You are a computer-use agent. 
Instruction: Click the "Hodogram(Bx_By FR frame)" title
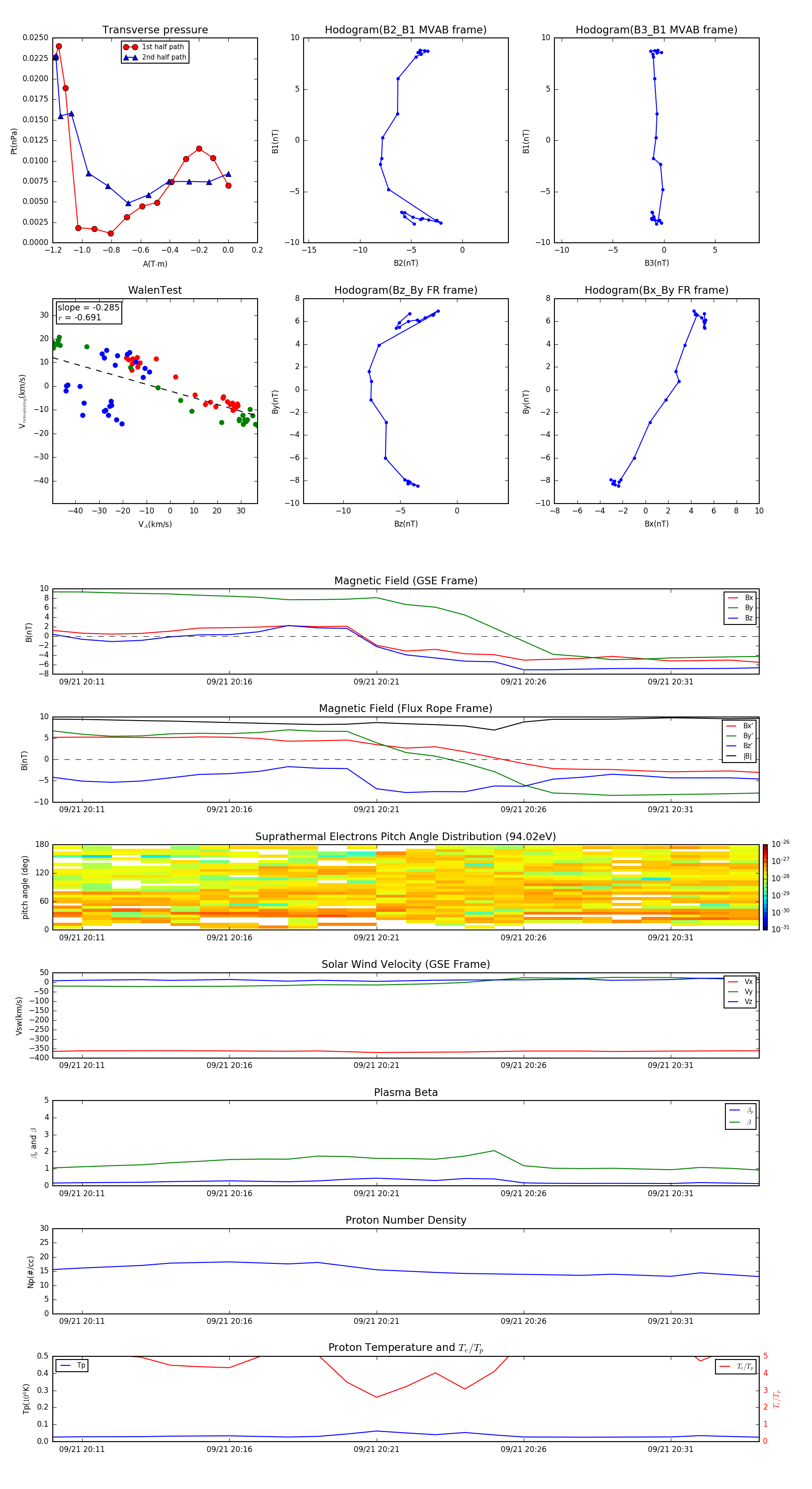tap(656, 290)
